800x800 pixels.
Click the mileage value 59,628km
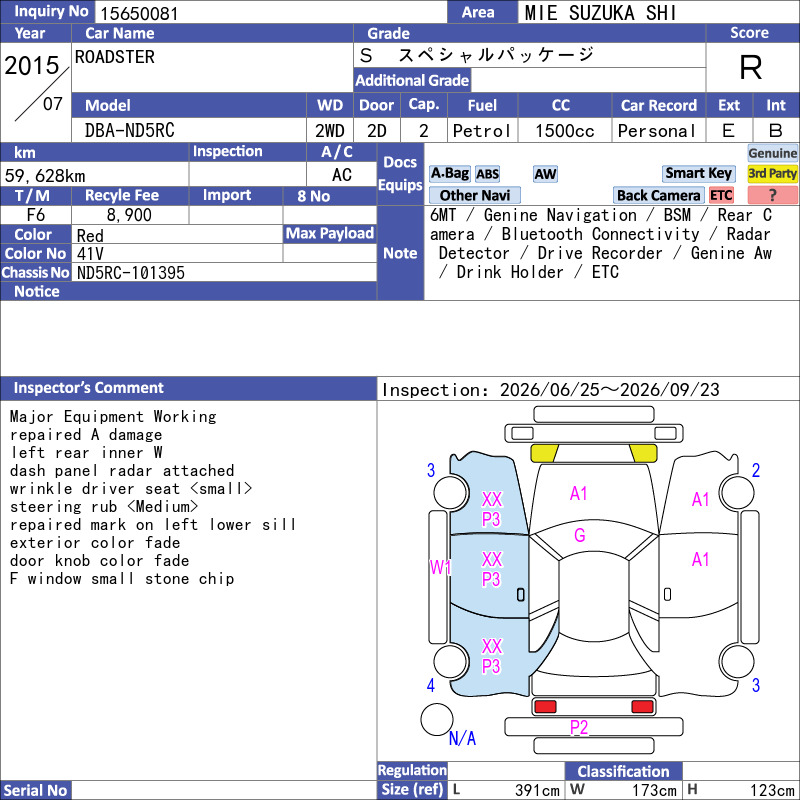click(45, 176)
